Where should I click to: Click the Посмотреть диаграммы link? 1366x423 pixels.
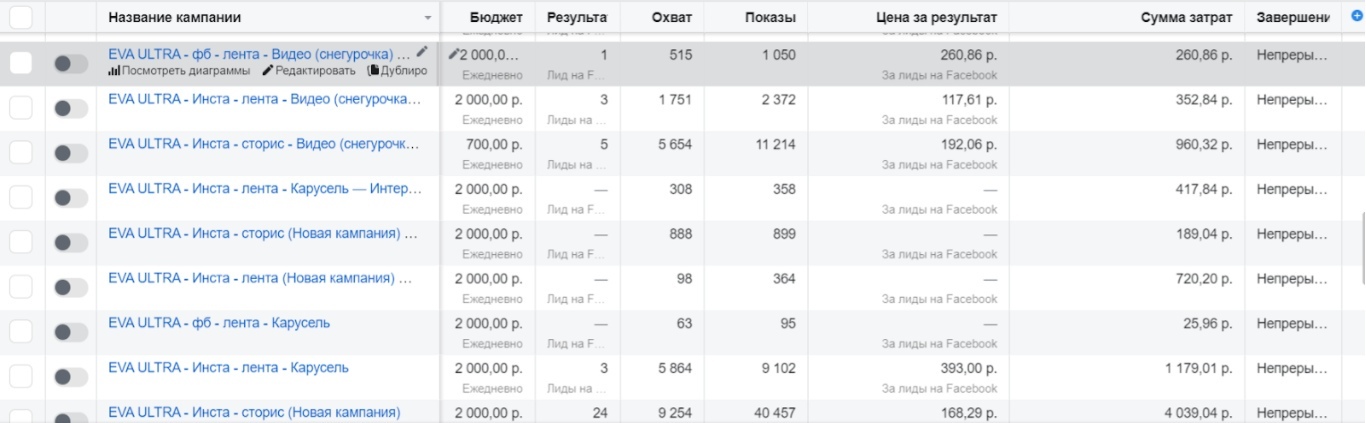[186, 71]
